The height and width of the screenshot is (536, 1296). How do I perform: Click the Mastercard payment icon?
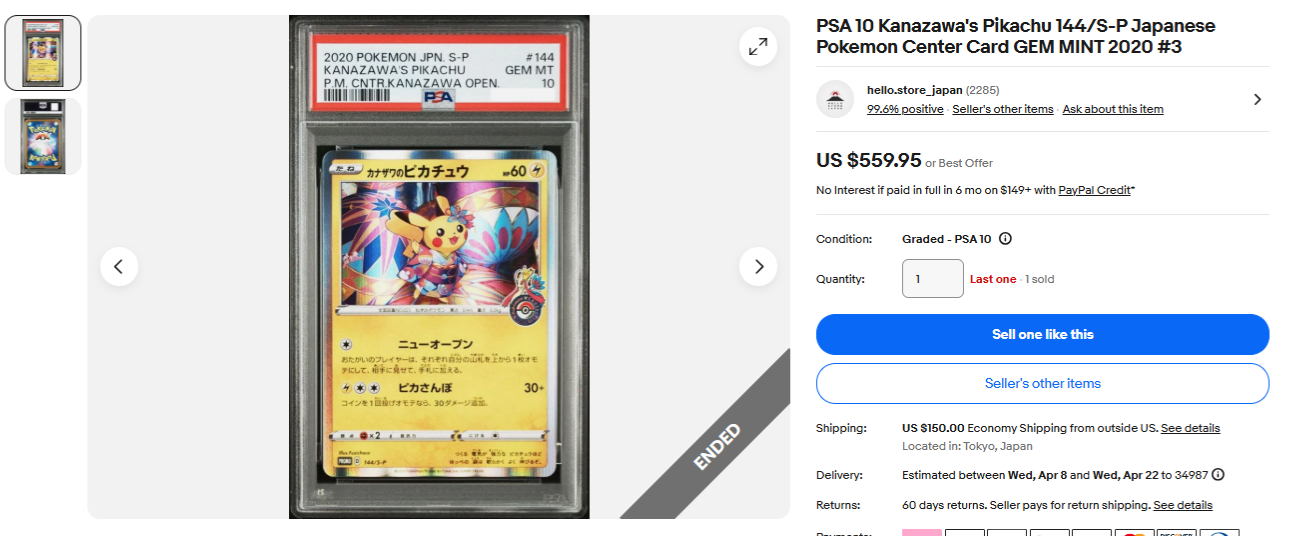[1135, 533]
